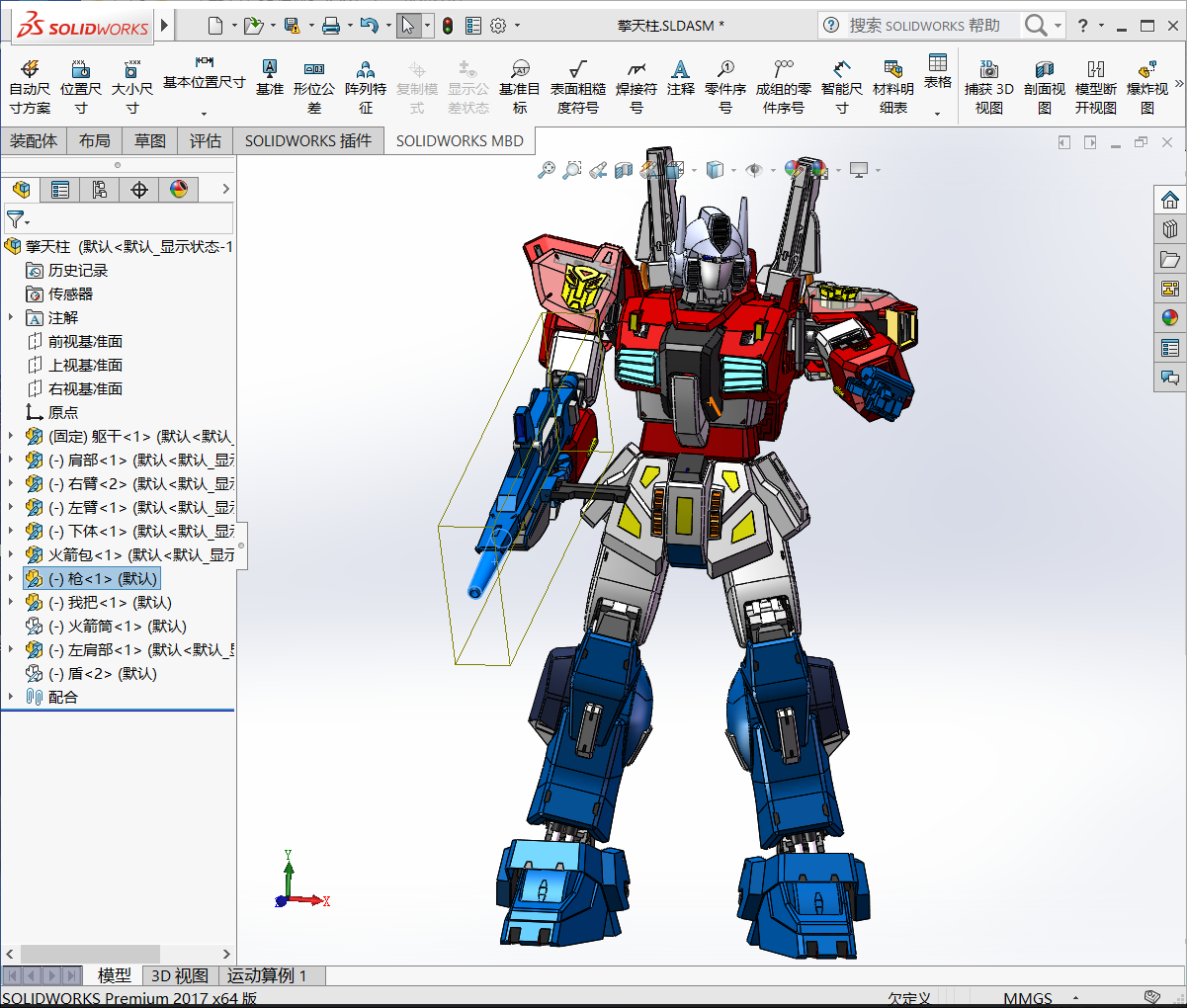Switch to the 装配体 ribbon tab

(34, 141)
